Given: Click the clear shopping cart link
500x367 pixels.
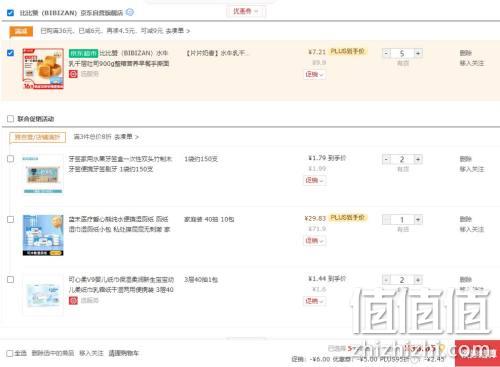Looking at the screenshot, I should [x=123, y=353].
